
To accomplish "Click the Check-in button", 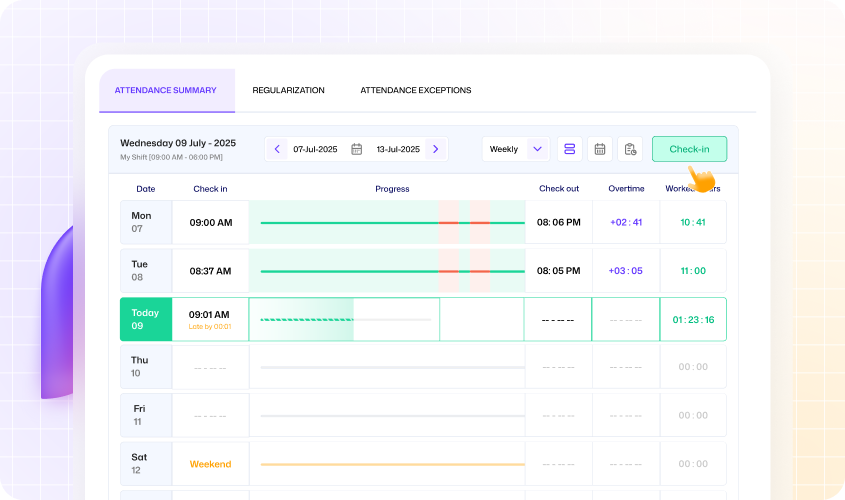I will [x=689, y=149].
